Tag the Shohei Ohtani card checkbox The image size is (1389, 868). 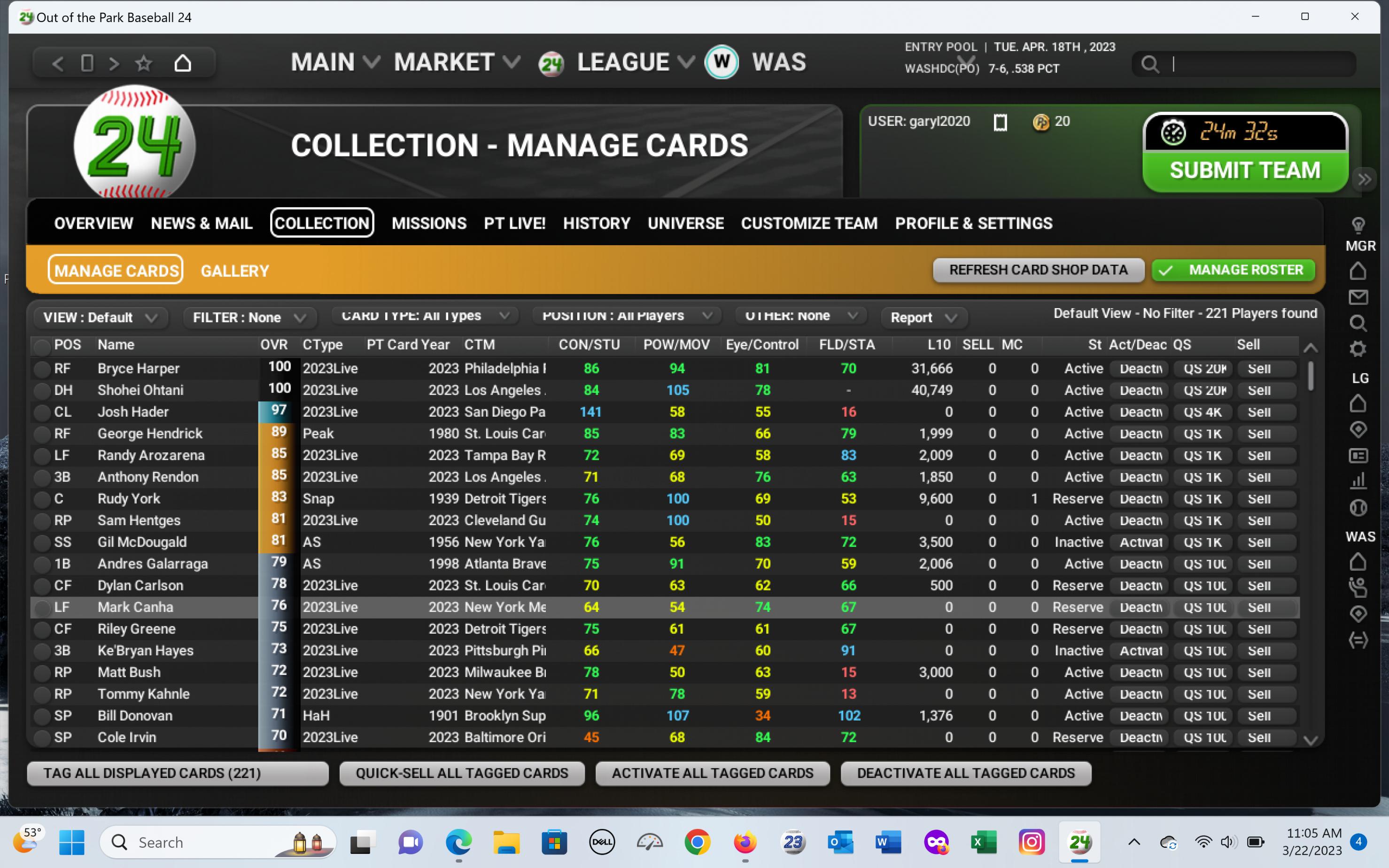point(41,391)
